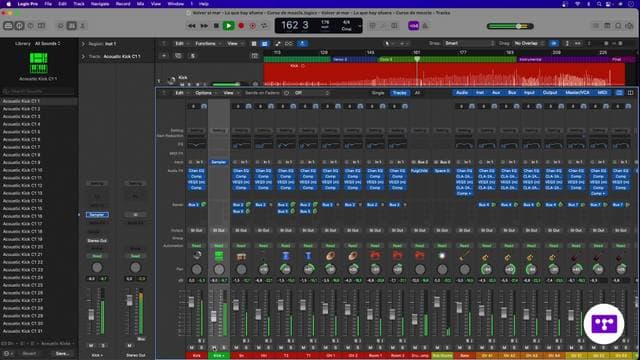Toggle the Cycle mode button
Screen dimensions: 640x360
(264, 26)
